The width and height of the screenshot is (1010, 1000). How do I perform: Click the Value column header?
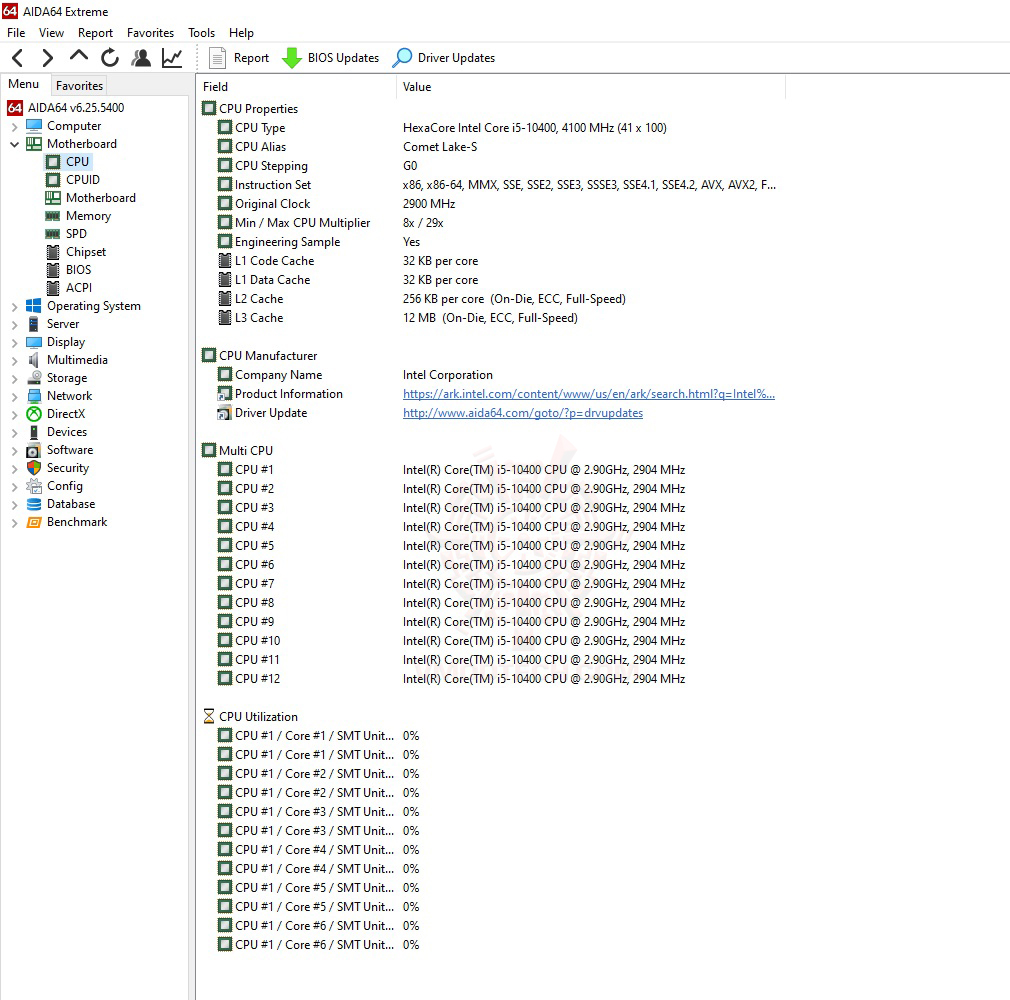pos(591,87)
